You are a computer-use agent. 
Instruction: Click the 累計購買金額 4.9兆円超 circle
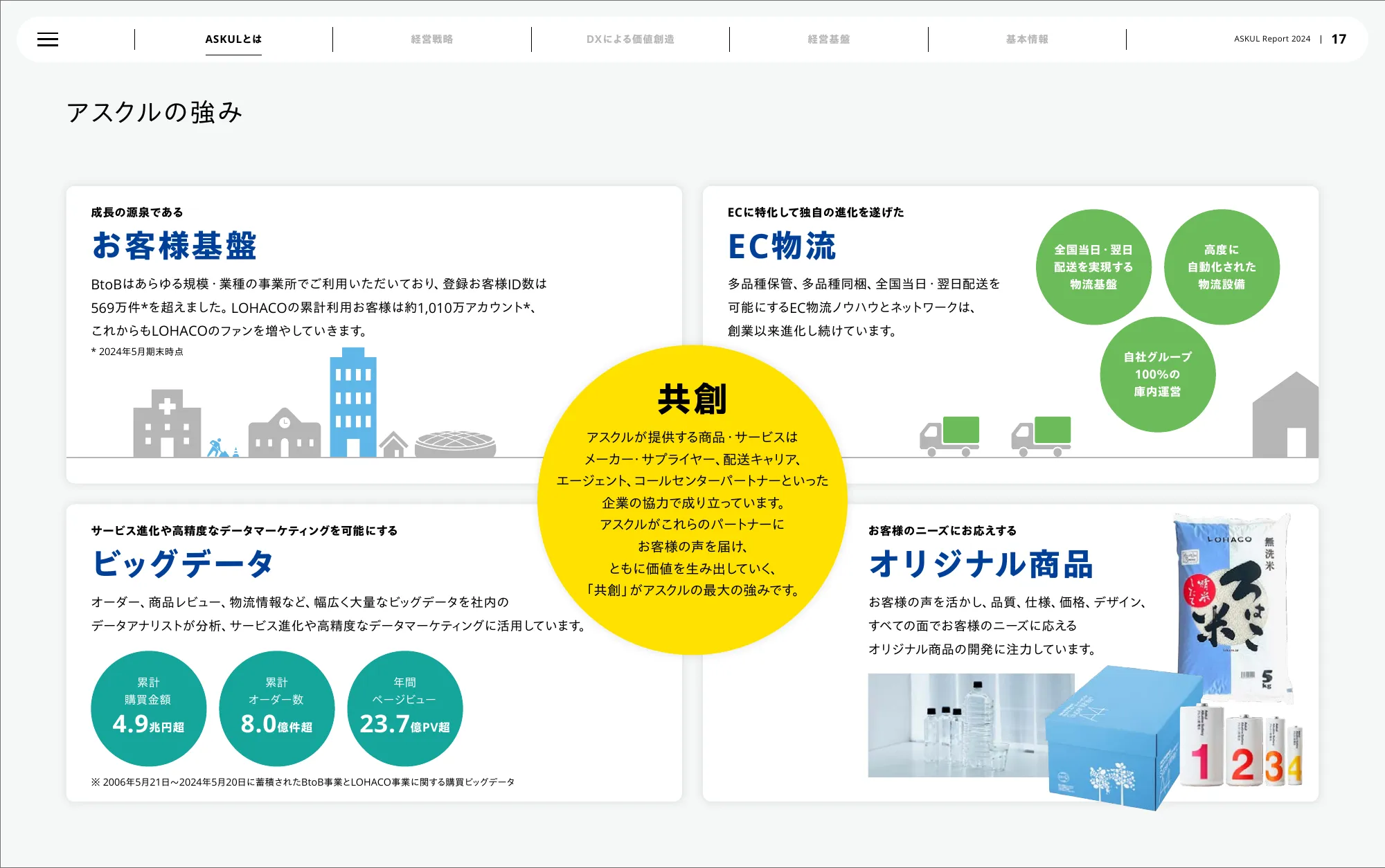pos(149,708)
